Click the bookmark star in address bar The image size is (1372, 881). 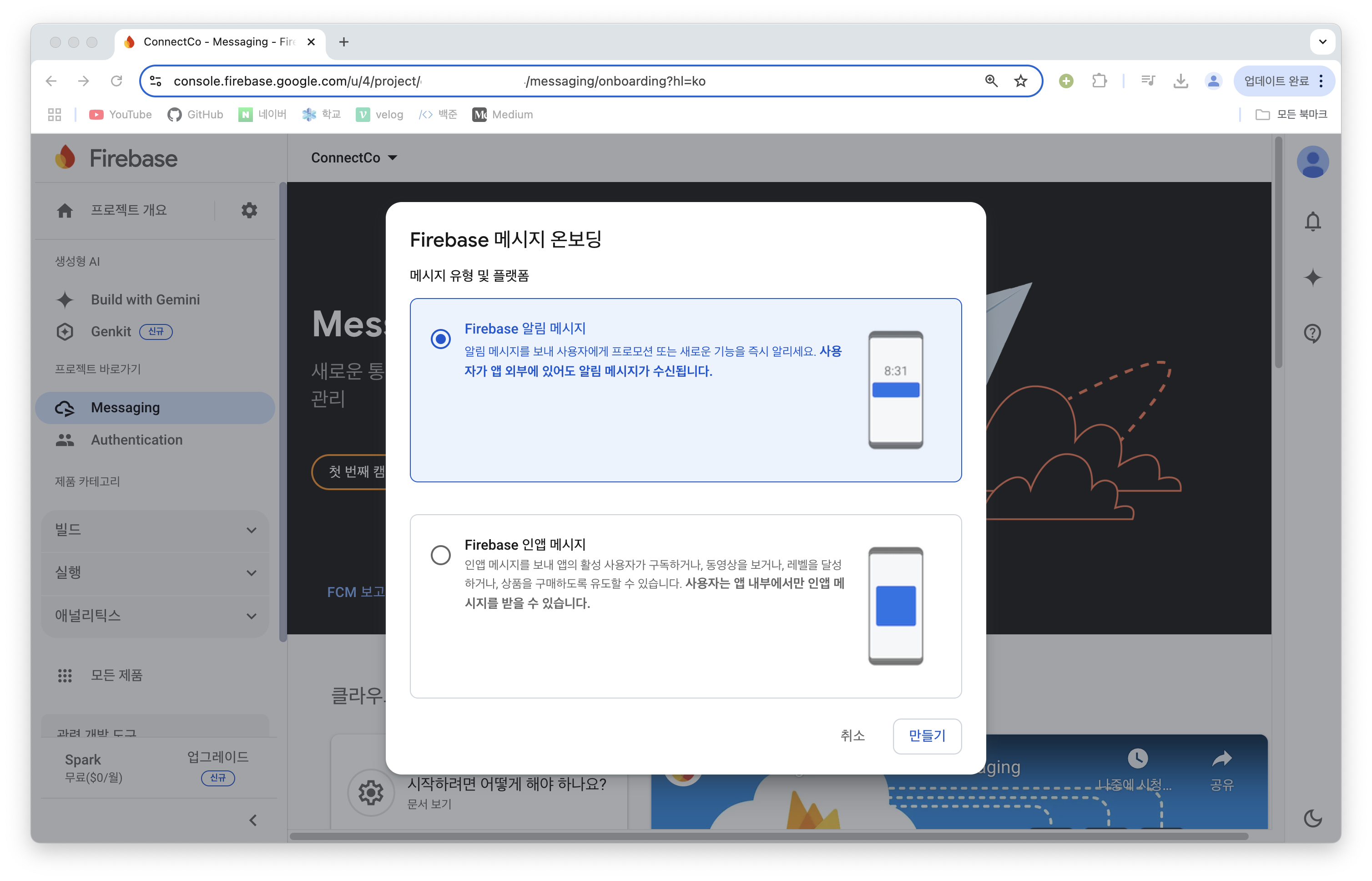coord(1020,81)
